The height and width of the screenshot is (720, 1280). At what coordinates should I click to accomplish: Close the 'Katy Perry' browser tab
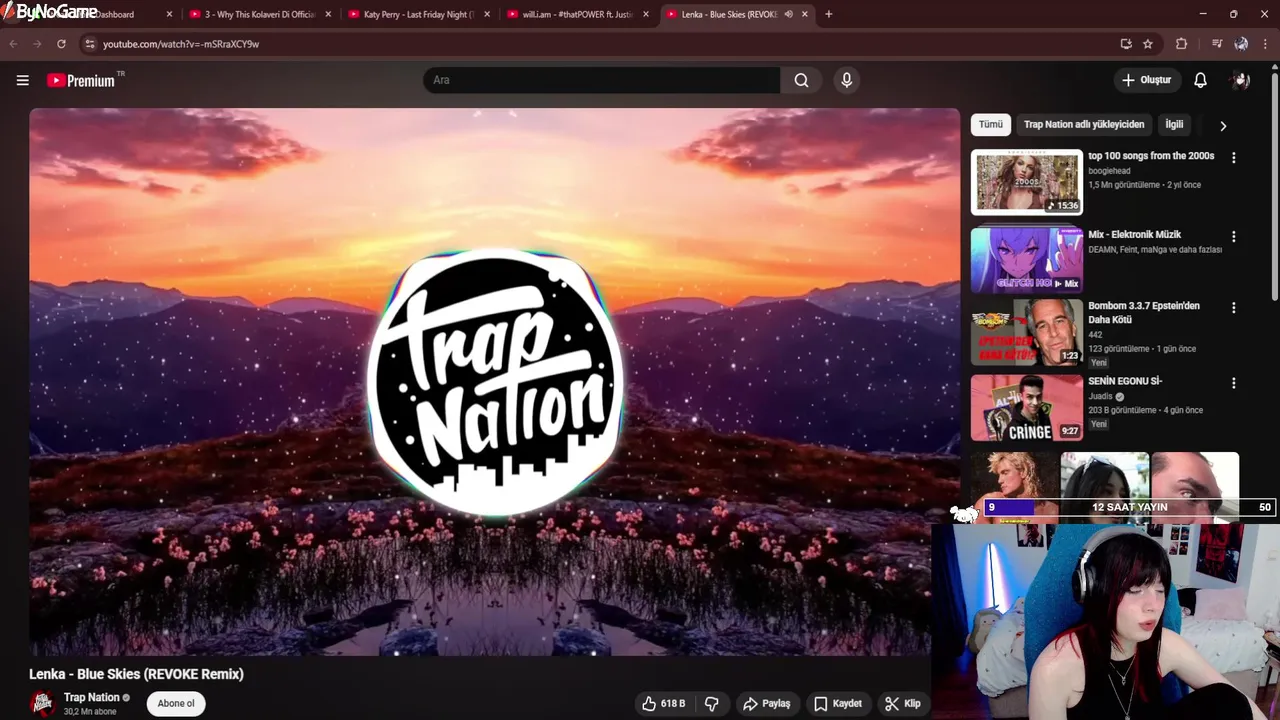487,14
